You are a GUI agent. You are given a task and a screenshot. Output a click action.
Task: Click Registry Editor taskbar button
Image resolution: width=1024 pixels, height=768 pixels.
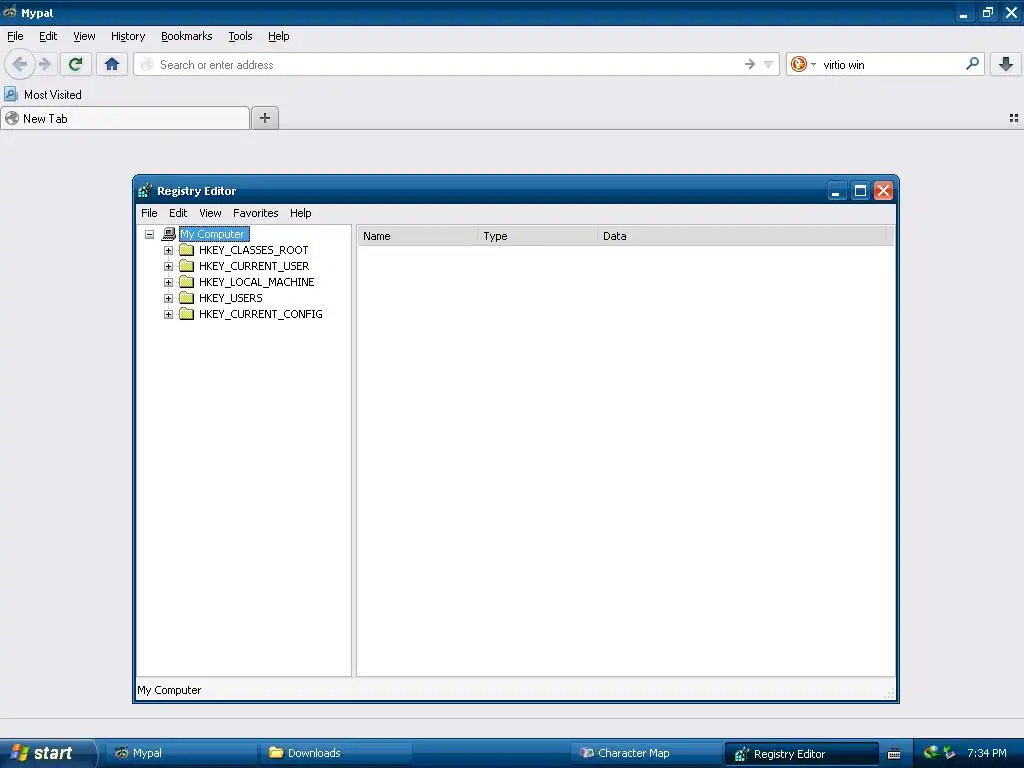click(801, 754)
